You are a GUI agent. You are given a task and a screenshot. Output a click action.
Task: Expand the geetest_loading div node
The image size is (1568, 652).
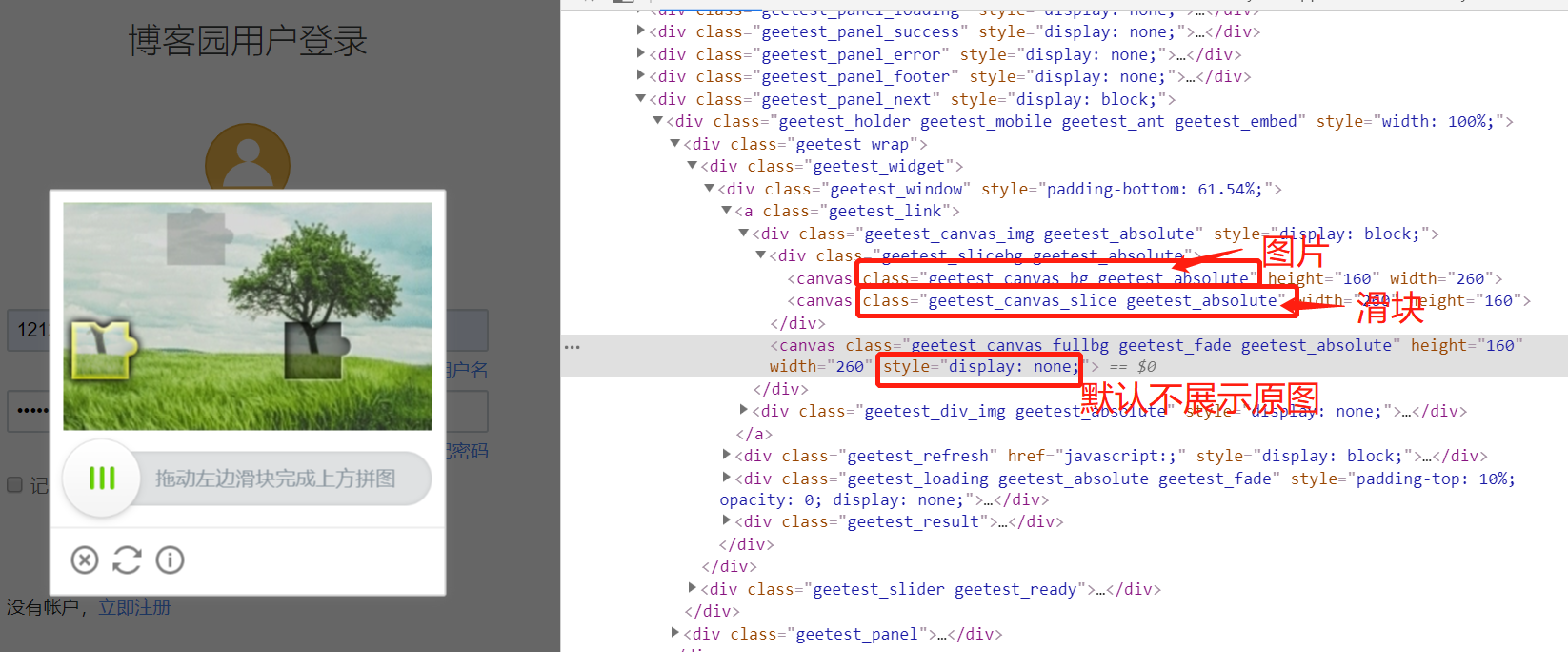(x=727, y=477)
